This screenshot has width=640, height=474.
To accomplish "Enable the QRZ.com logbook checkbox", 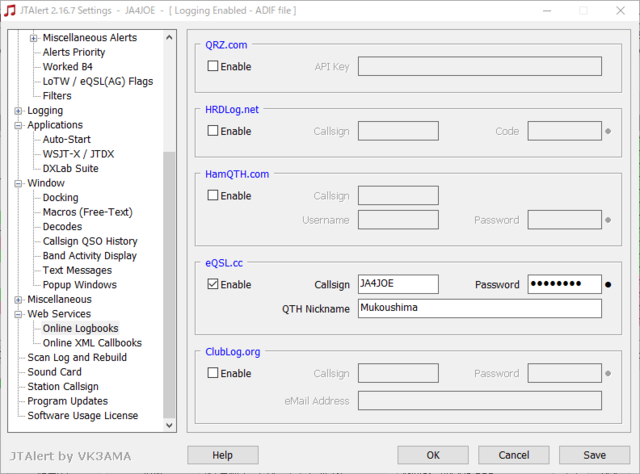I will click(213, 66).
